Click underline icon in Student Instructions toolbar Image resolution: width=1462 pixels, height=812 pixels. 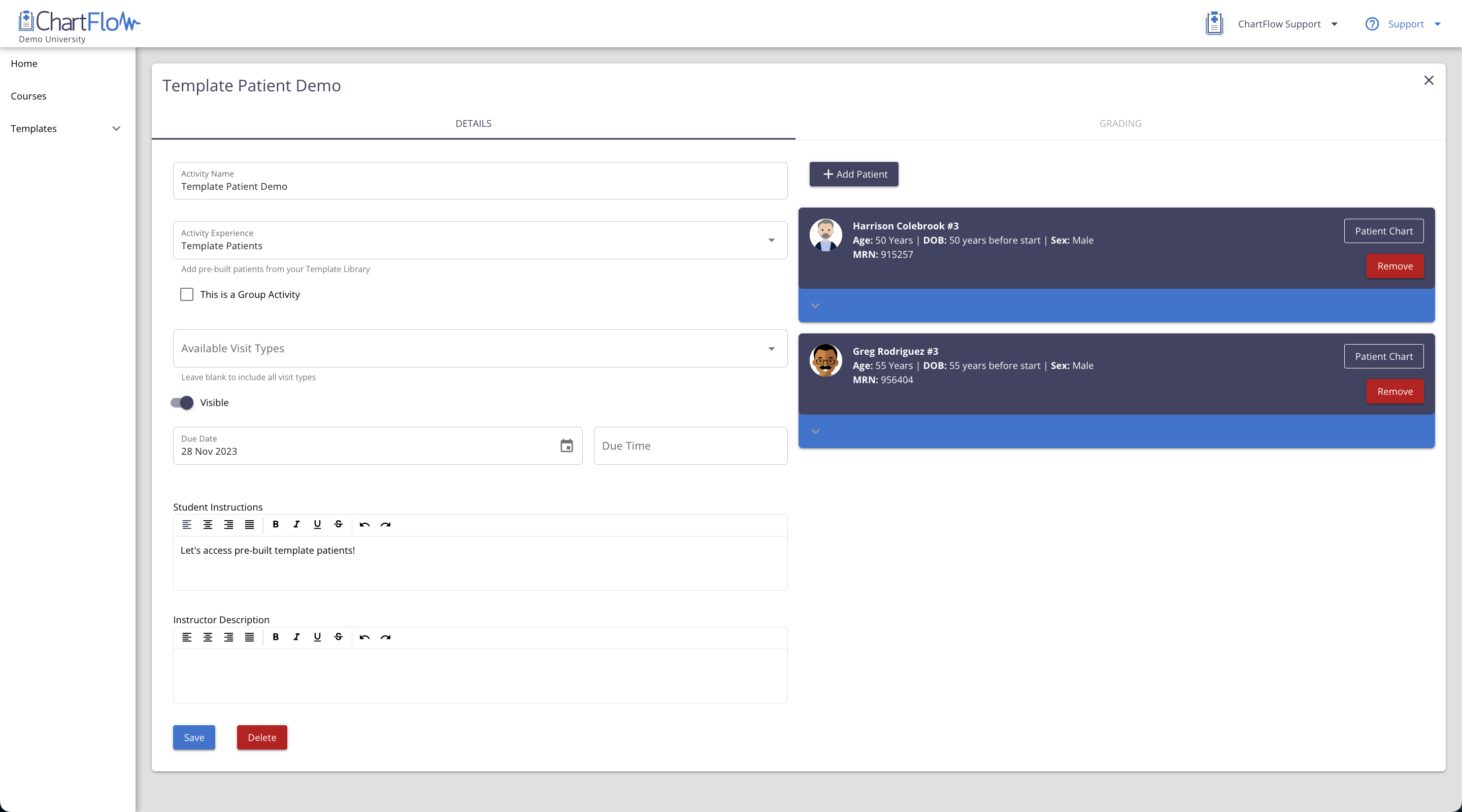click(317, 524)
